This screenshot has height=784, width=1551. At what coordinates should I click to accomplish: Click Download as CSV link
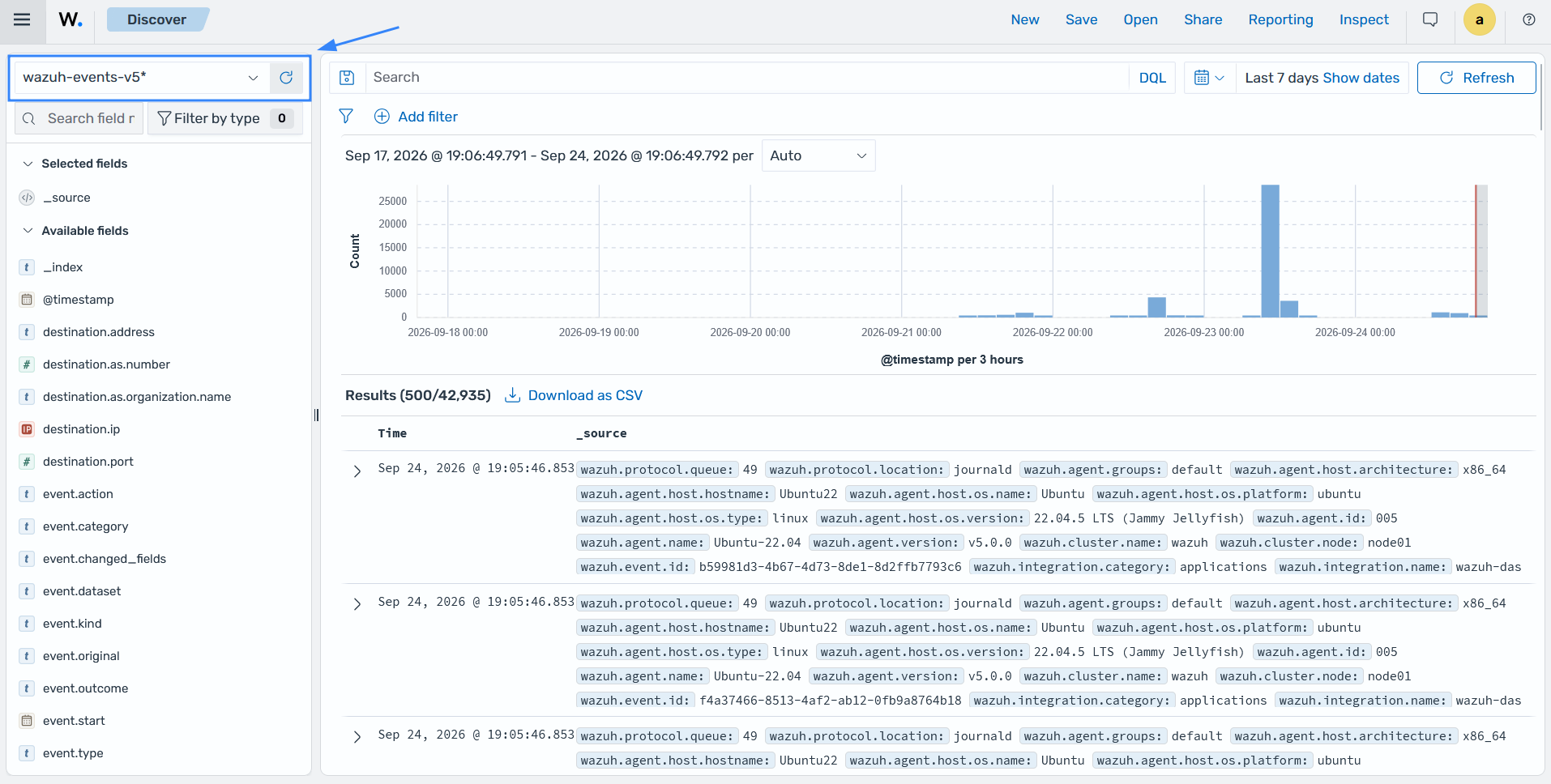[x=585, y=395]
